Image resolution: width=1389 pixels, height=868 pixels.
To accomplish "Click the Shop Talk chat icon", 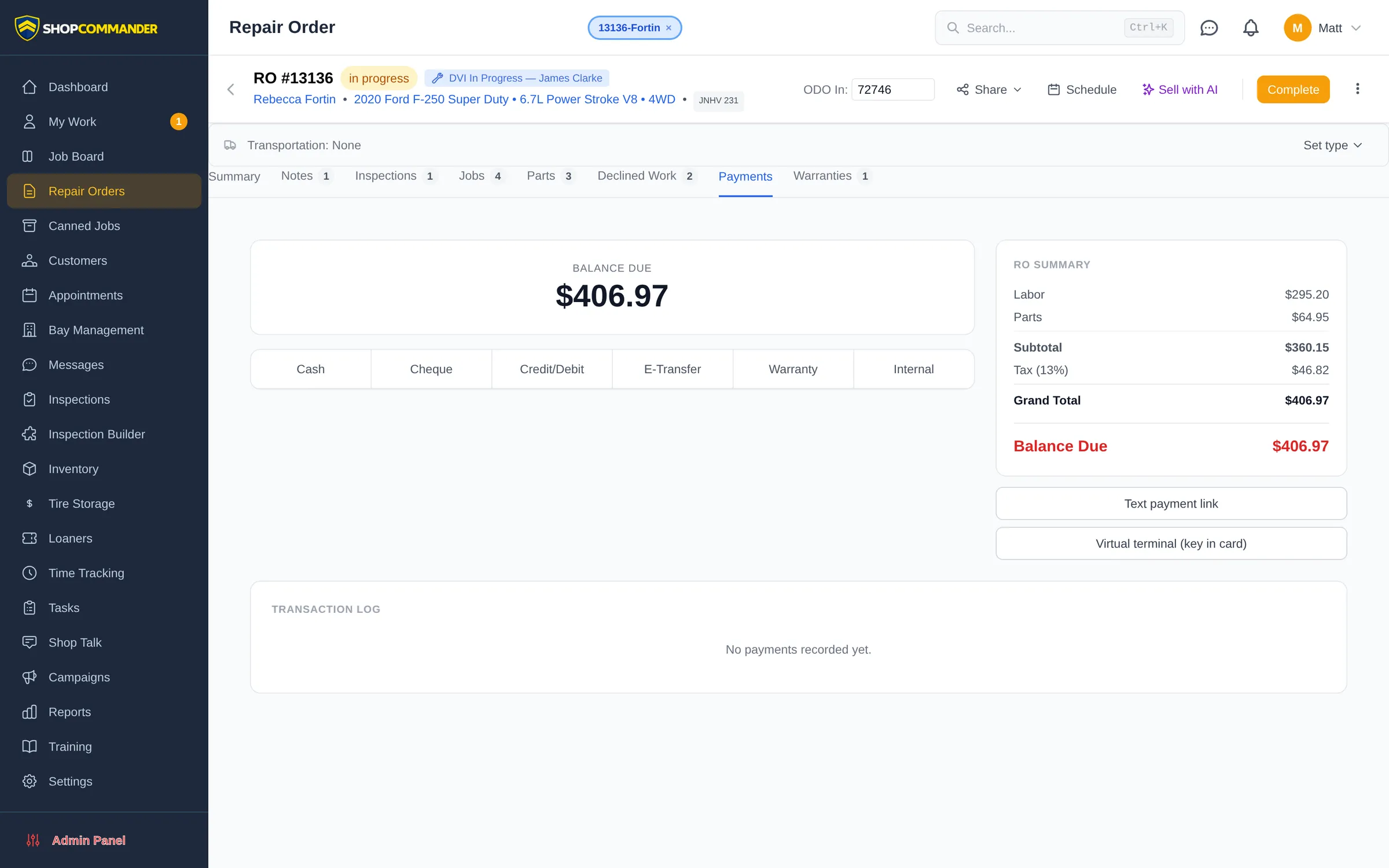I will pos(30,642).
